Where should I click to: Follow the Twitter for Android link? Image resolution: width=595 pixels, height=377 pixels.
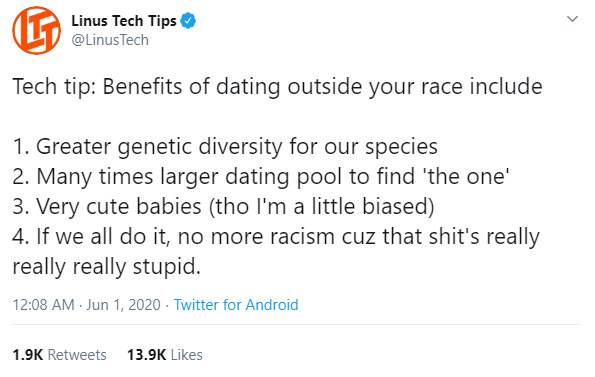(236, 305)
